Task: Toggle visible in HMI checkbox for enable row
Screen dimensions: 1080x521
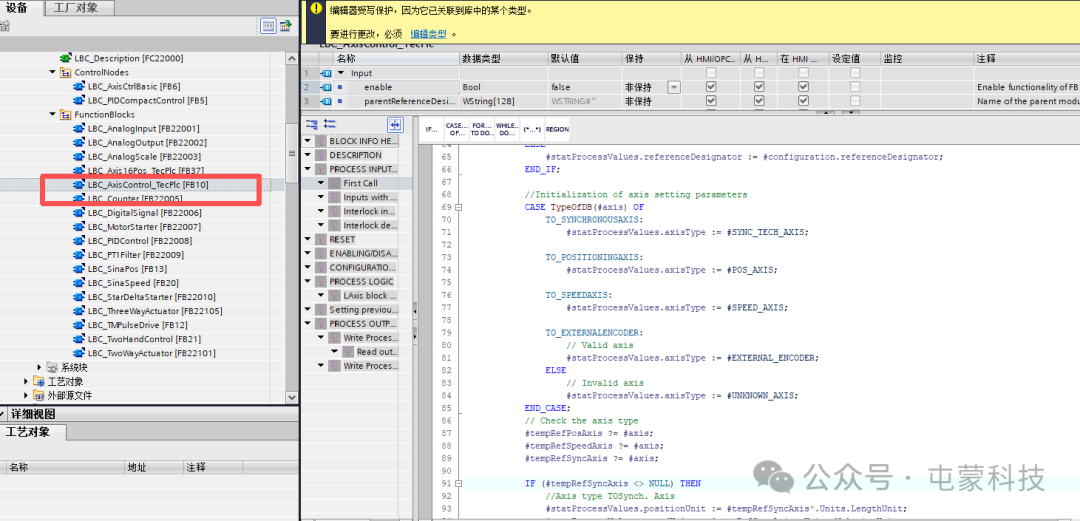Action: (x=803, y=87)
